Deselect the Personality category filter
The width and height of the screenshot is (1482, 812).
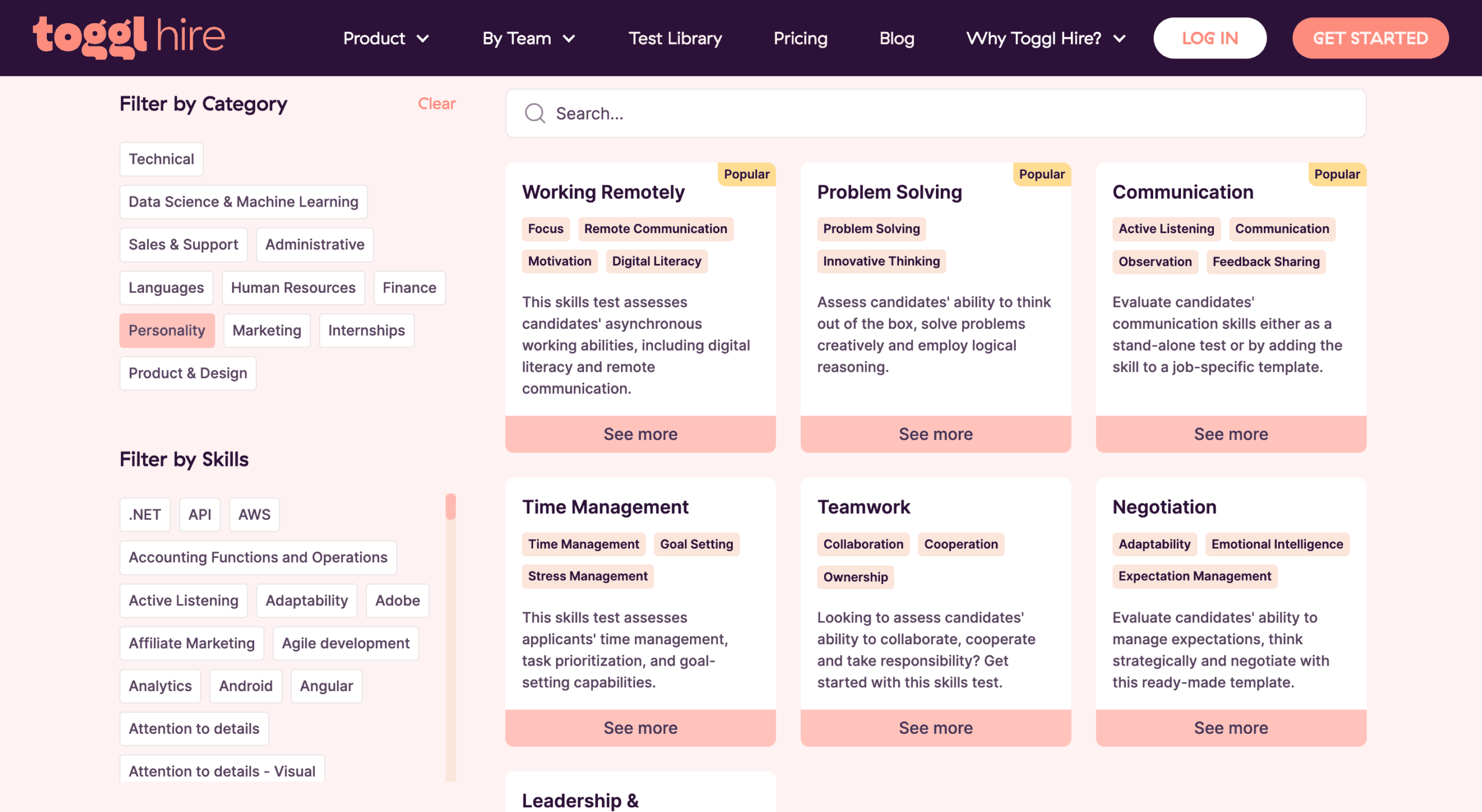pyautogui.click(x=167, y=330)
